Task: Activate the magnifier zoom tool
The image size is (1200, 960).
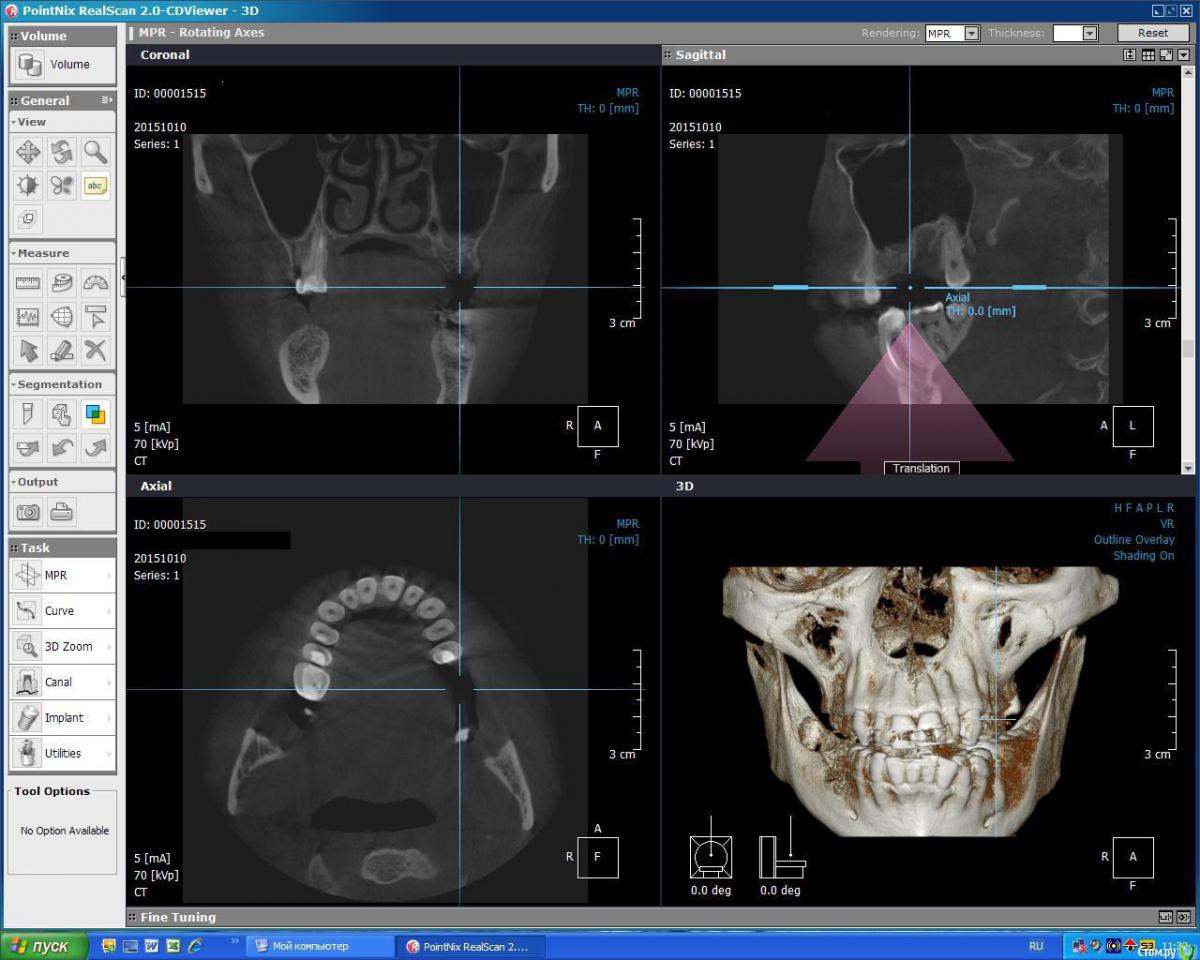Action: tap(95, 152)
